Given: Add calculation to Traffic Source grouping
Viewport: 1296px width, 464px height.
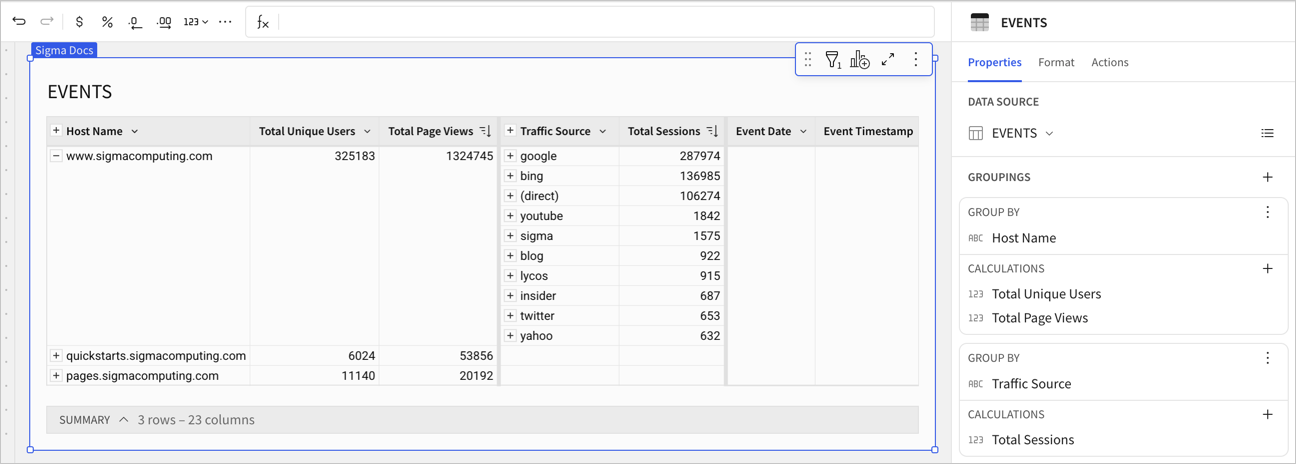Looking at the screenshot, I should [1268, 414].
